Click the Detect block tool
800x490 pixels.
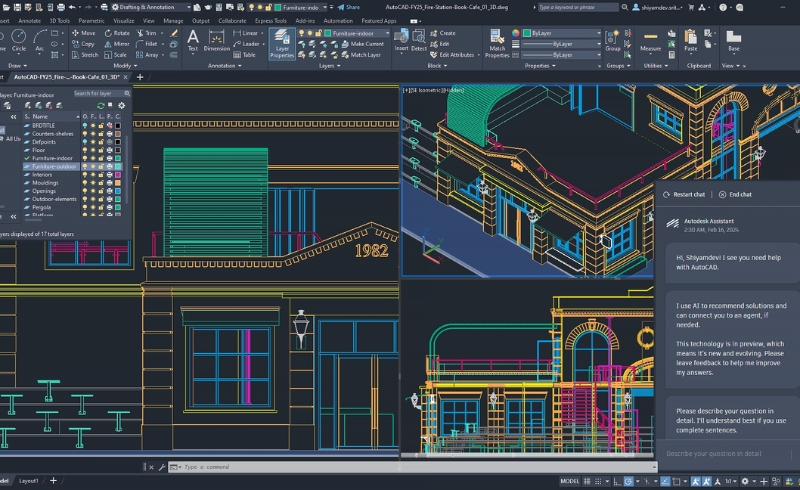[x=419, y=41]
